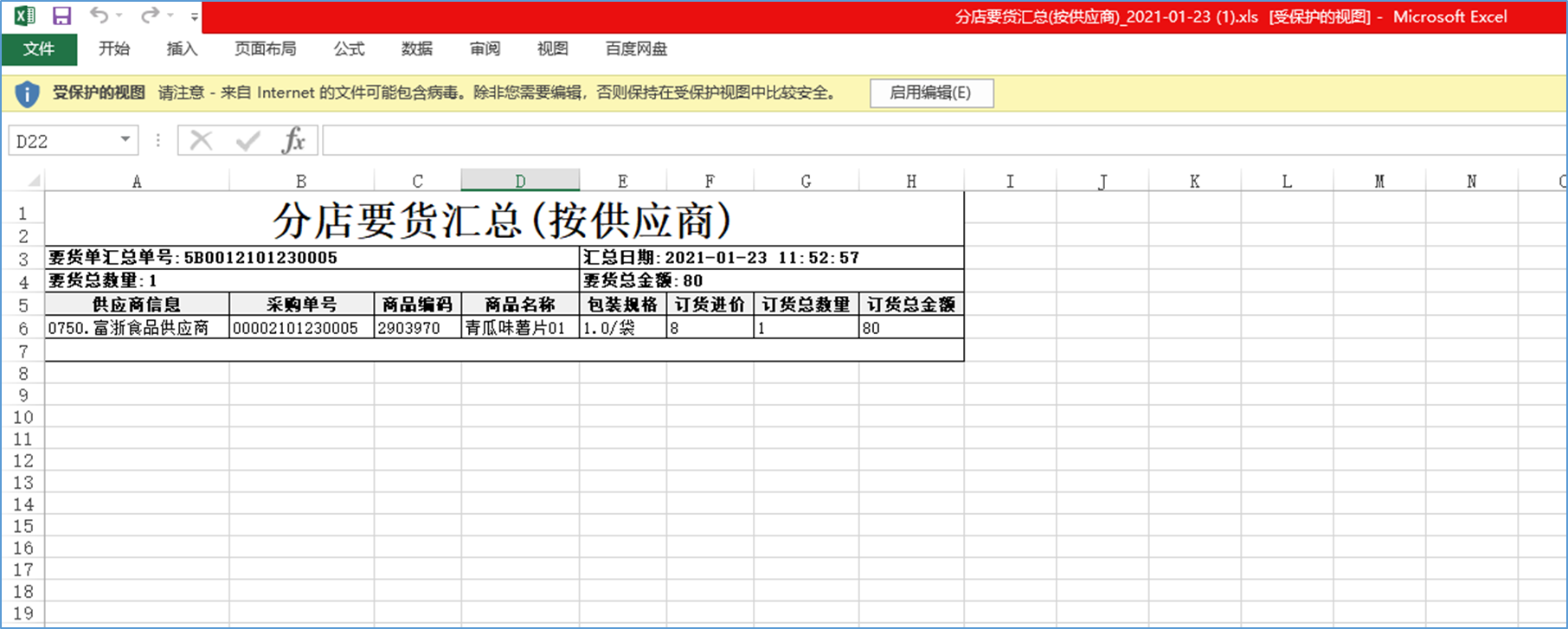1568x629 pixels.
Task: Expand the Name Box dropdown arrow
Action: pos(125,140)
